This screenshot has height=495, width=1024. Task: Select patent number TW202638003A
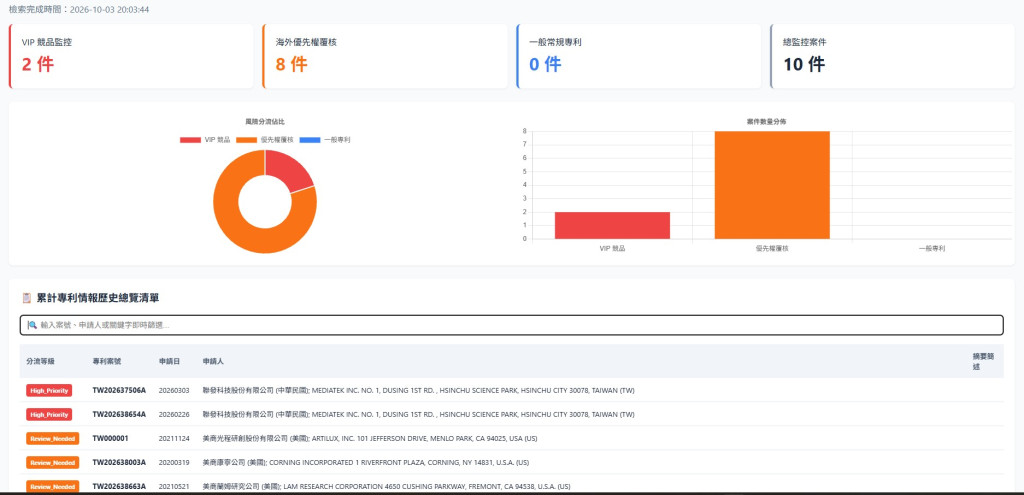[x=119, y=462]
